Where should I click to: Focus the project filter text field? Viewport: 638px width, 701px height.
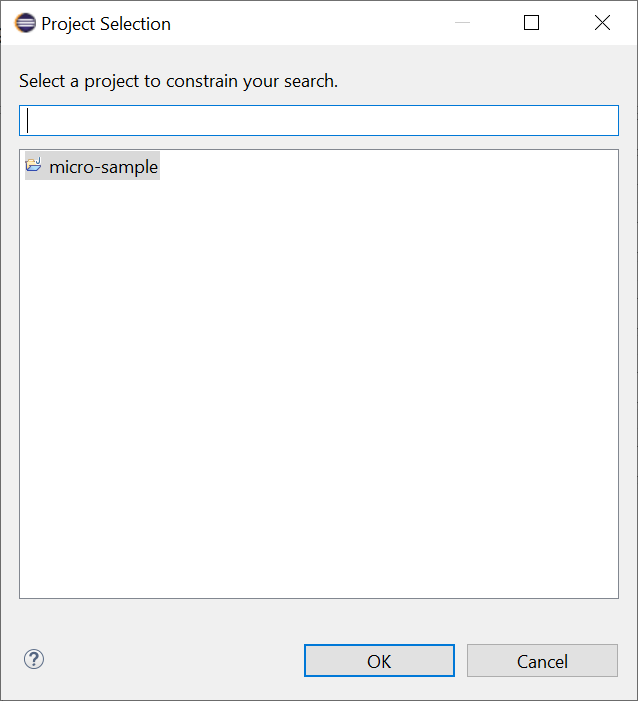pyautogui.click(x=319, y=121)
